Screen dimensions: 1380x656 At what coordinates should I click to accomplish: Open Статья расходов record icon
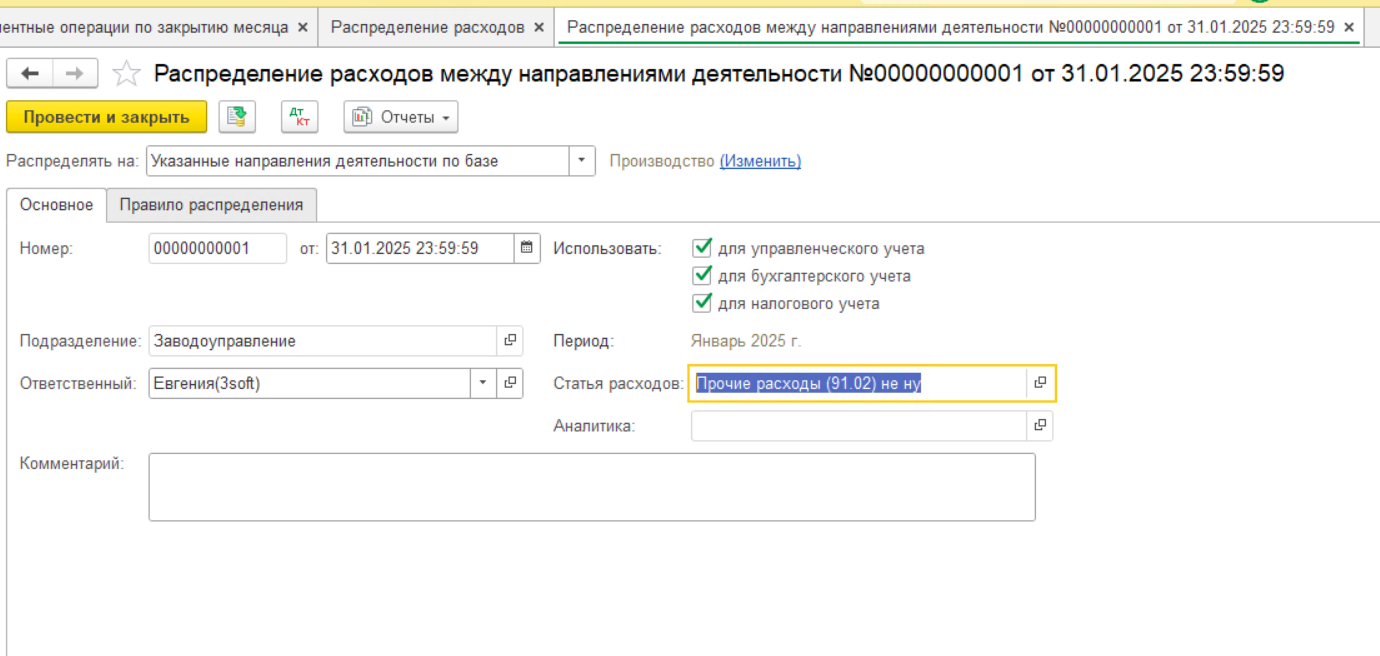click(x=1040, y=383)
